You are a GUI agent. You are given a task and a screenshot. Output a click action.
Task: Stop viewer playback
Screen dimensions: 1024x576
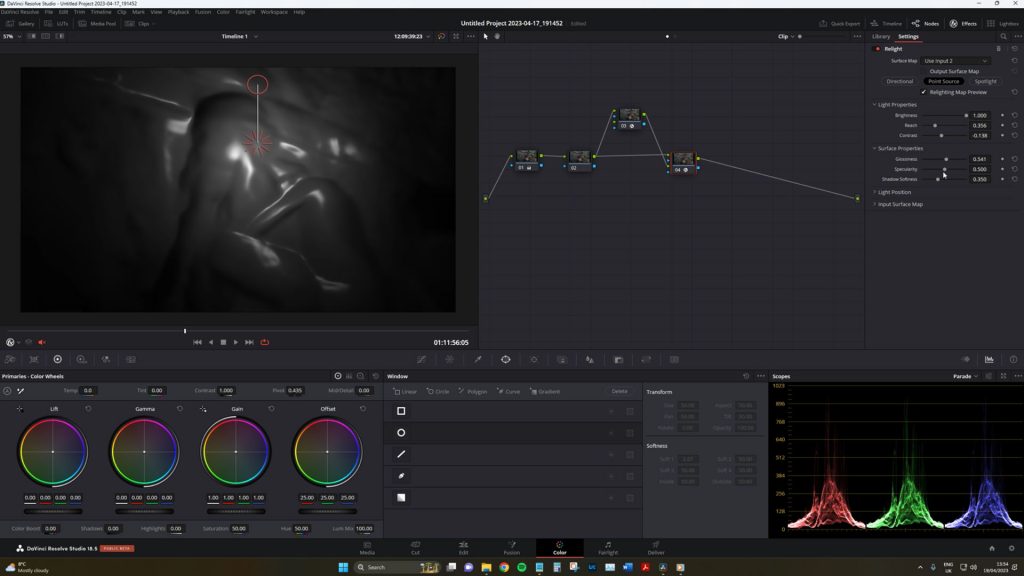click(x=223, y=342)
